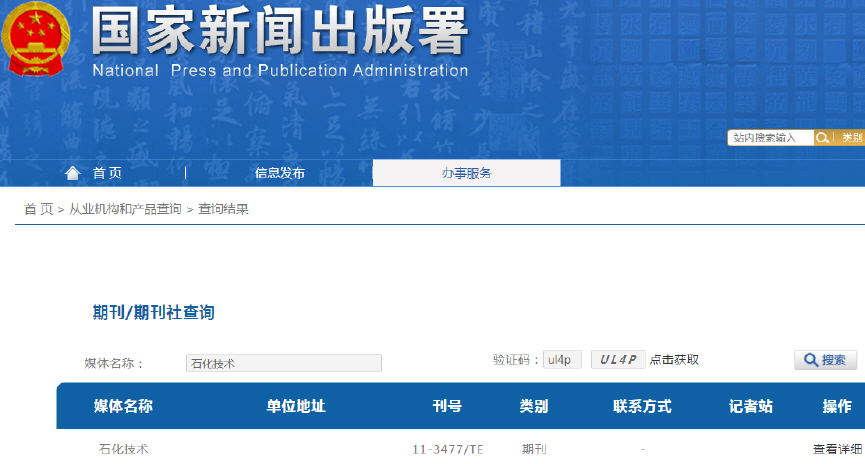Click the 搜索 button
This screenshot has width=865, height=464.
825,360
